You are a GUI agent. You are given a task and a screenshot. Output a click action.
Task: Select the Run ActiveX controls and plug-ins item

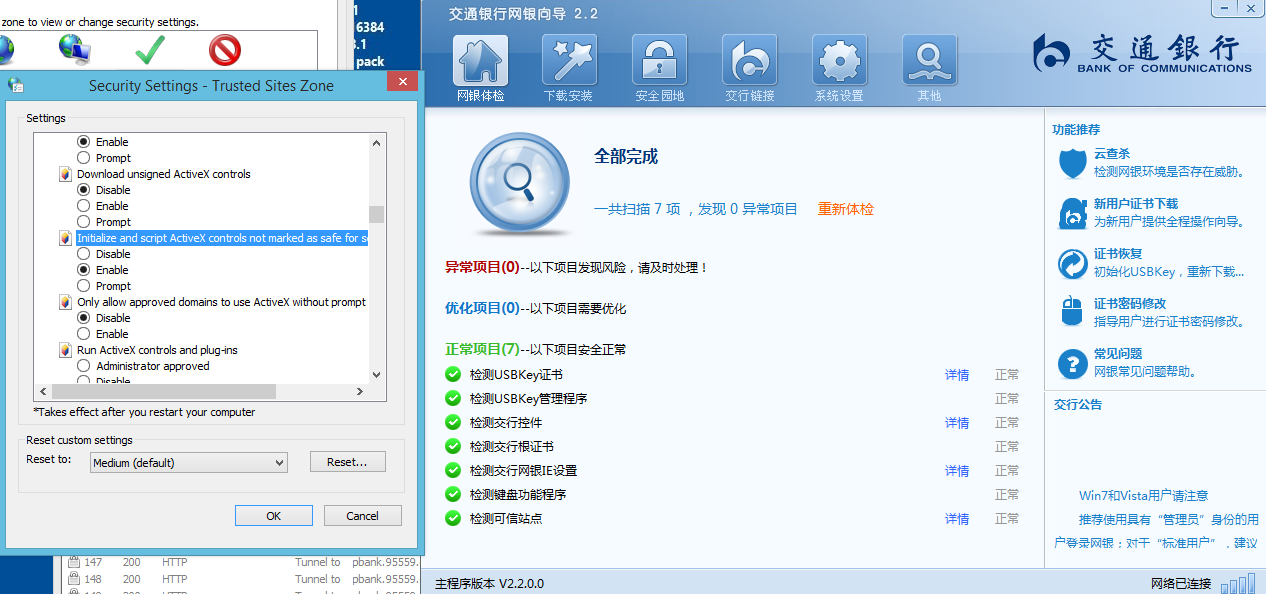tap(157, 350)
